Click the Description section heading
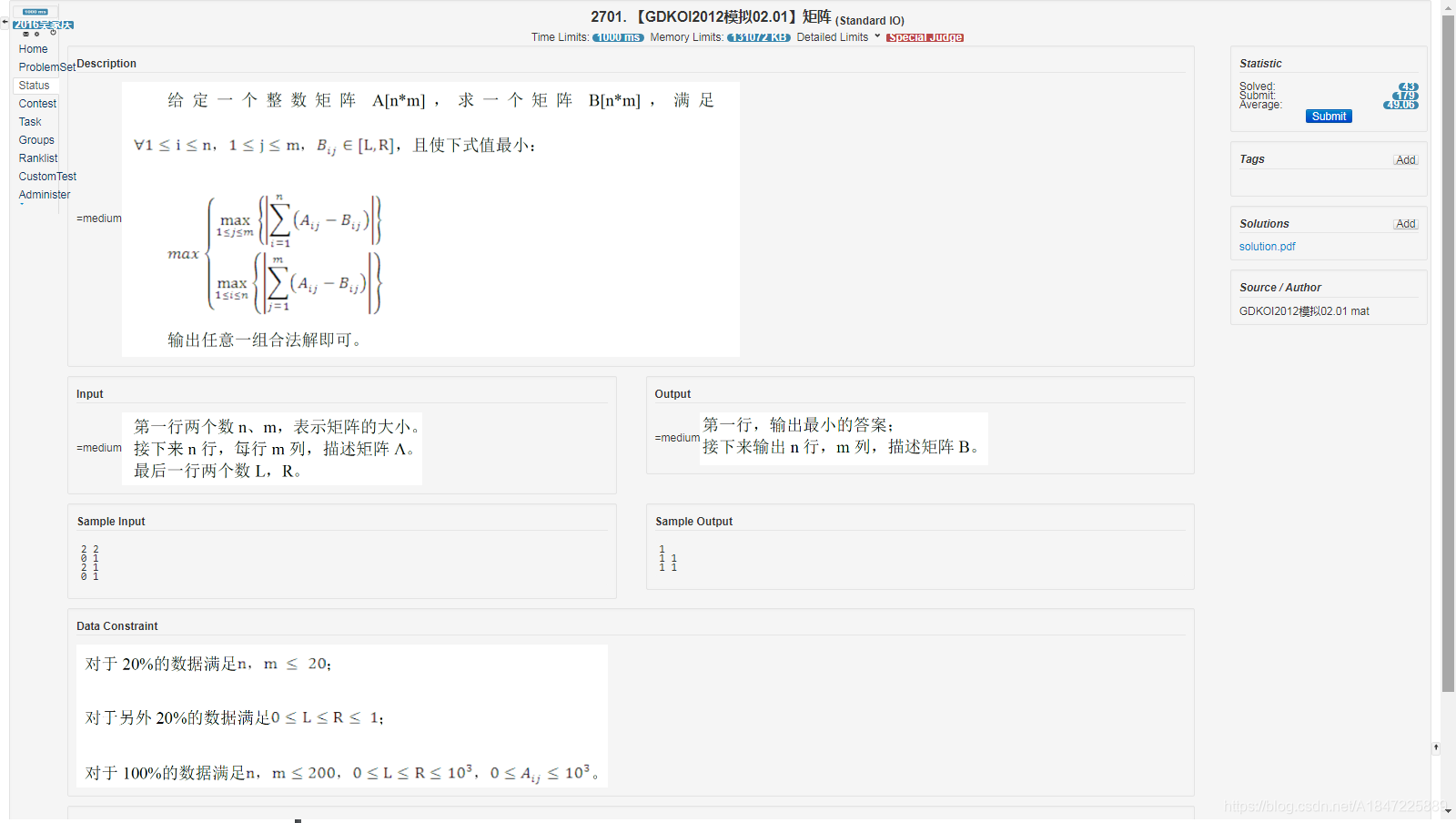The image size is (1456, 823). pos(106,64)
